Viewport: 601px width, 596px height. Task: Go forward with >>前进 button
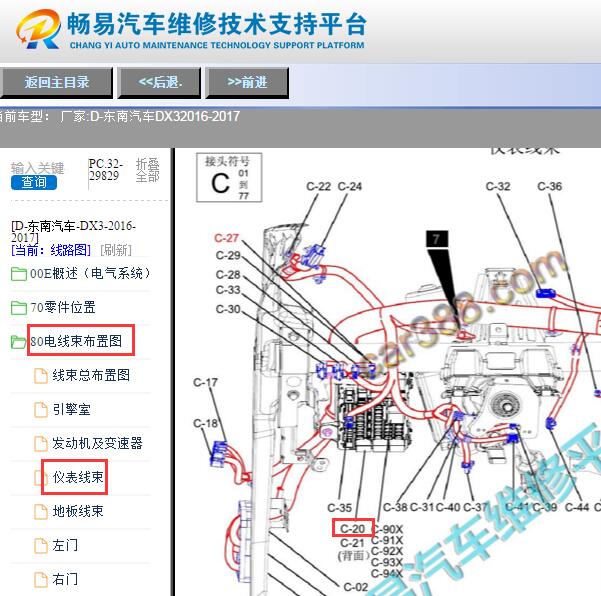247,82
